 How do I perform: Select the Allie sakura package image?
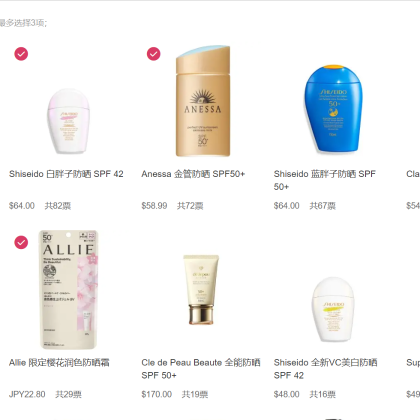click(69, 289)
